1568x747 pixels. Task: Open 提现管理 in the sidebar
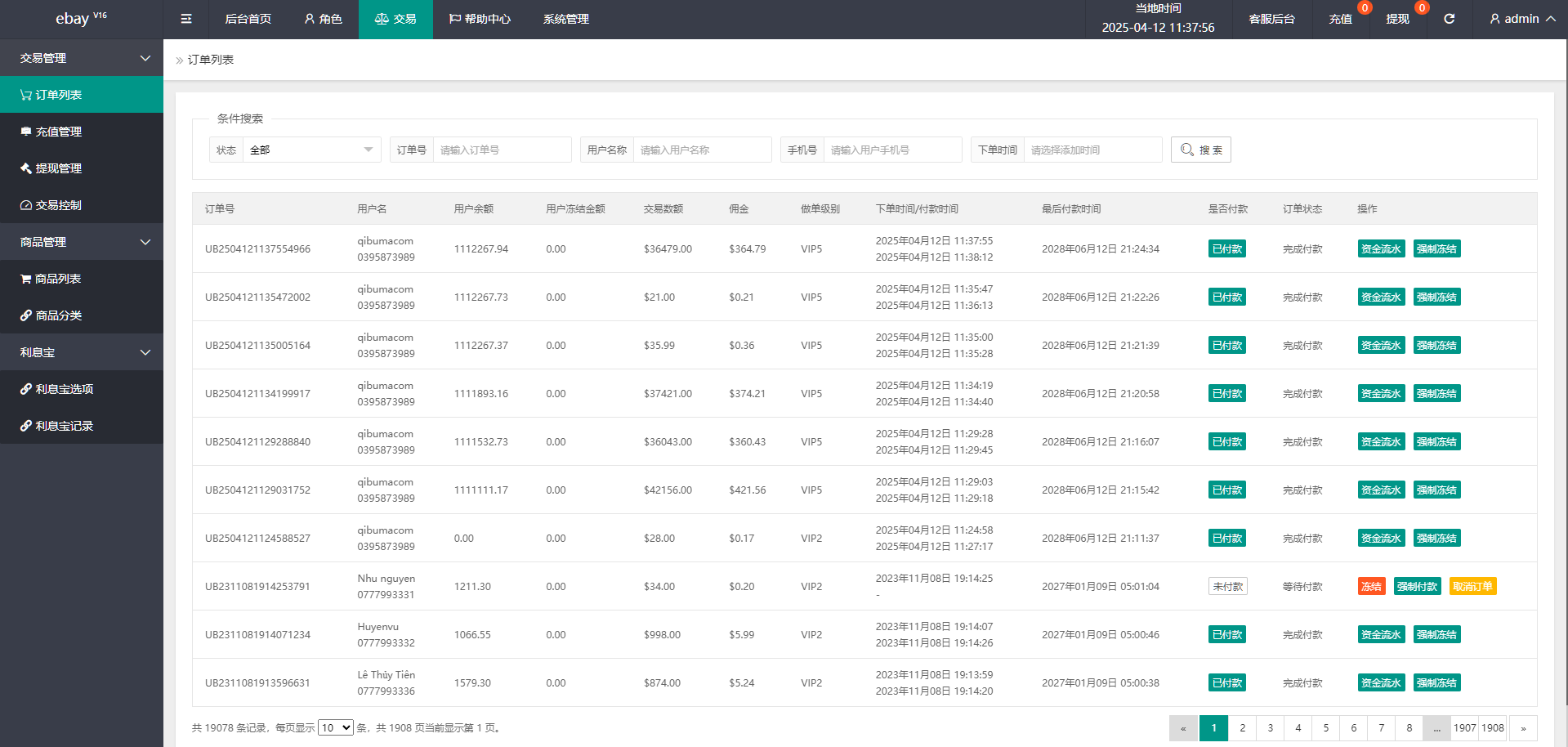point(58,168)
